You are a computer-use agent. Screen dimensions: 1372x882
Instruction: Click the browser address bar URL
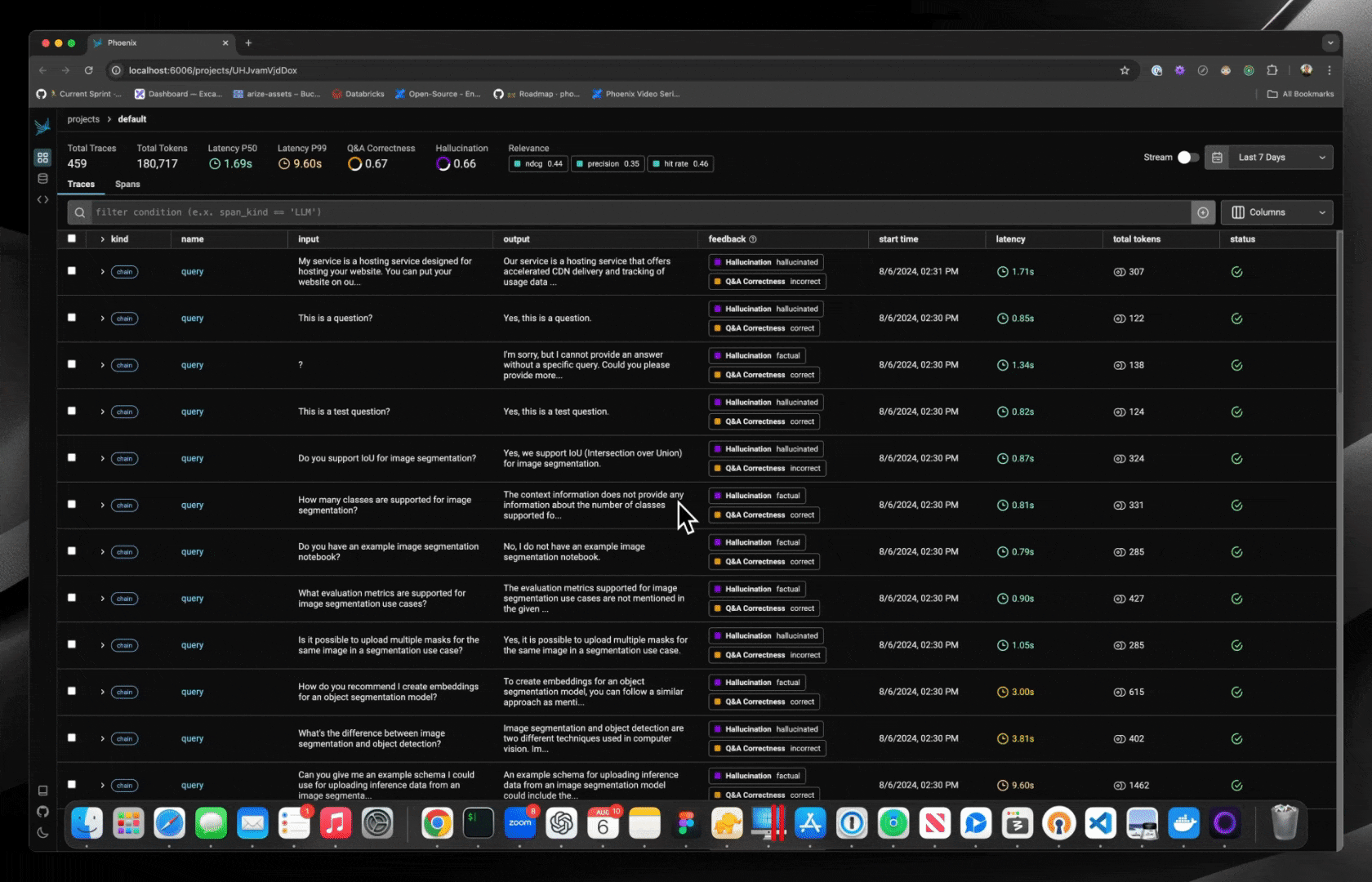click(212, 70)
